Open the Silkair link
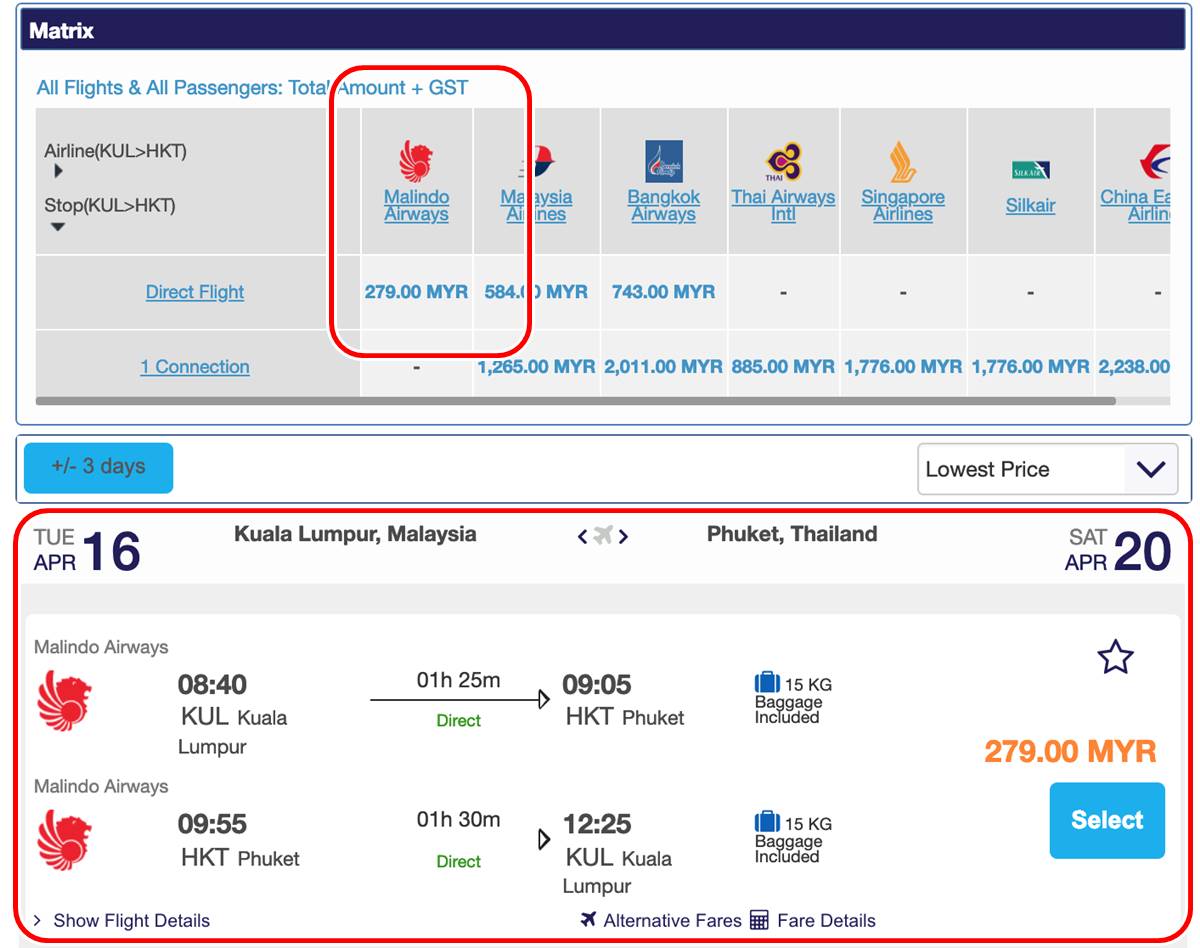 1030,205
